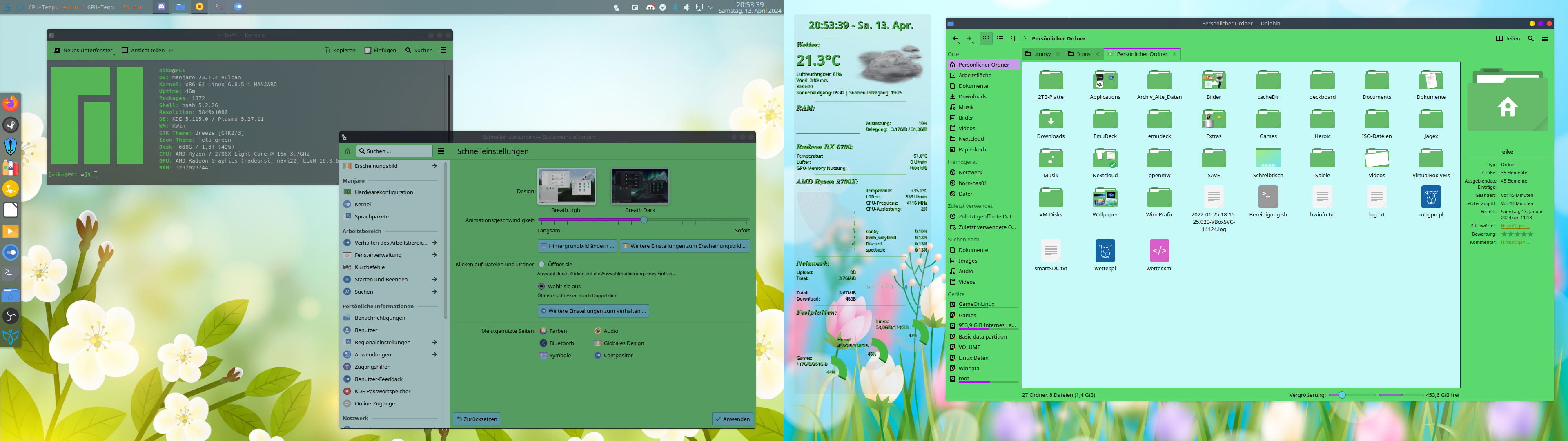The image size is (1568, 441).
Task: Open the terminal icon in the dock
Action: (x=10, y=272)
